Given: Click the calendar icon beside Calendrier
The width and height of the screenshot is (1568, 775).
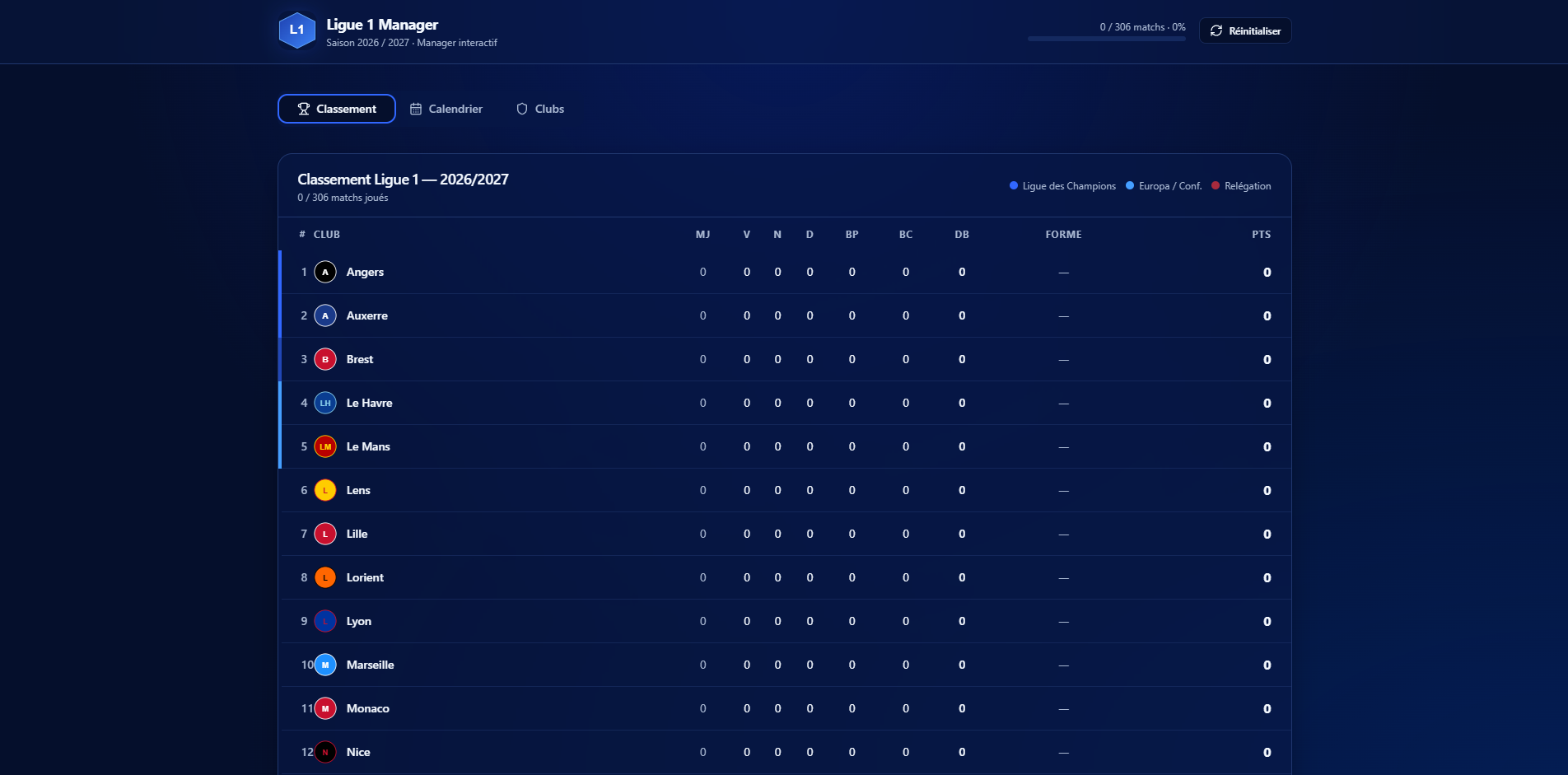Looking at the screenshot, I should pyautogui.click(x=416, y=109).
